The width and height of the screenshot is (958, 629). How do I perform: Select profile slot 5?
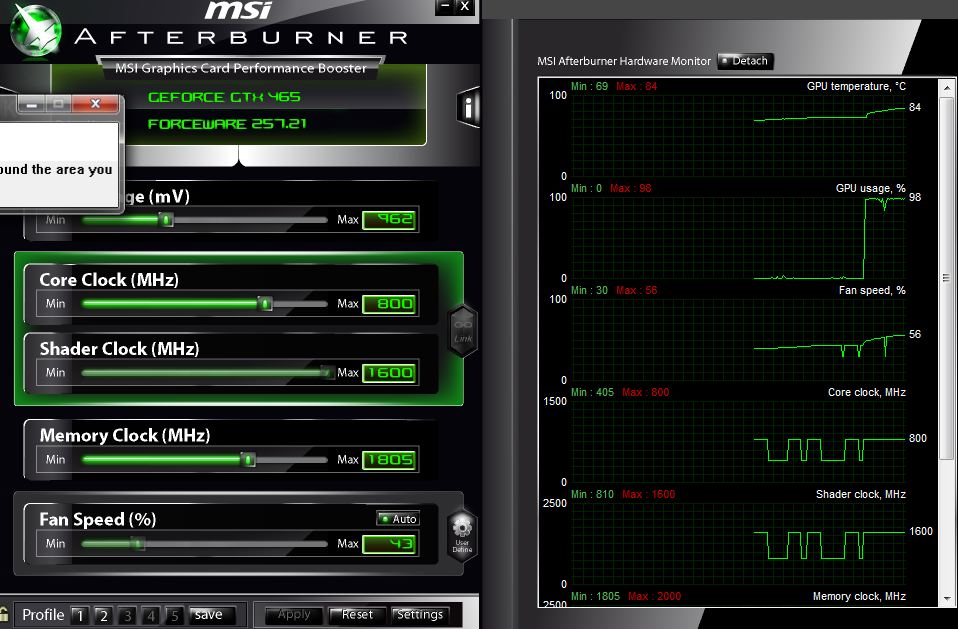174,615
